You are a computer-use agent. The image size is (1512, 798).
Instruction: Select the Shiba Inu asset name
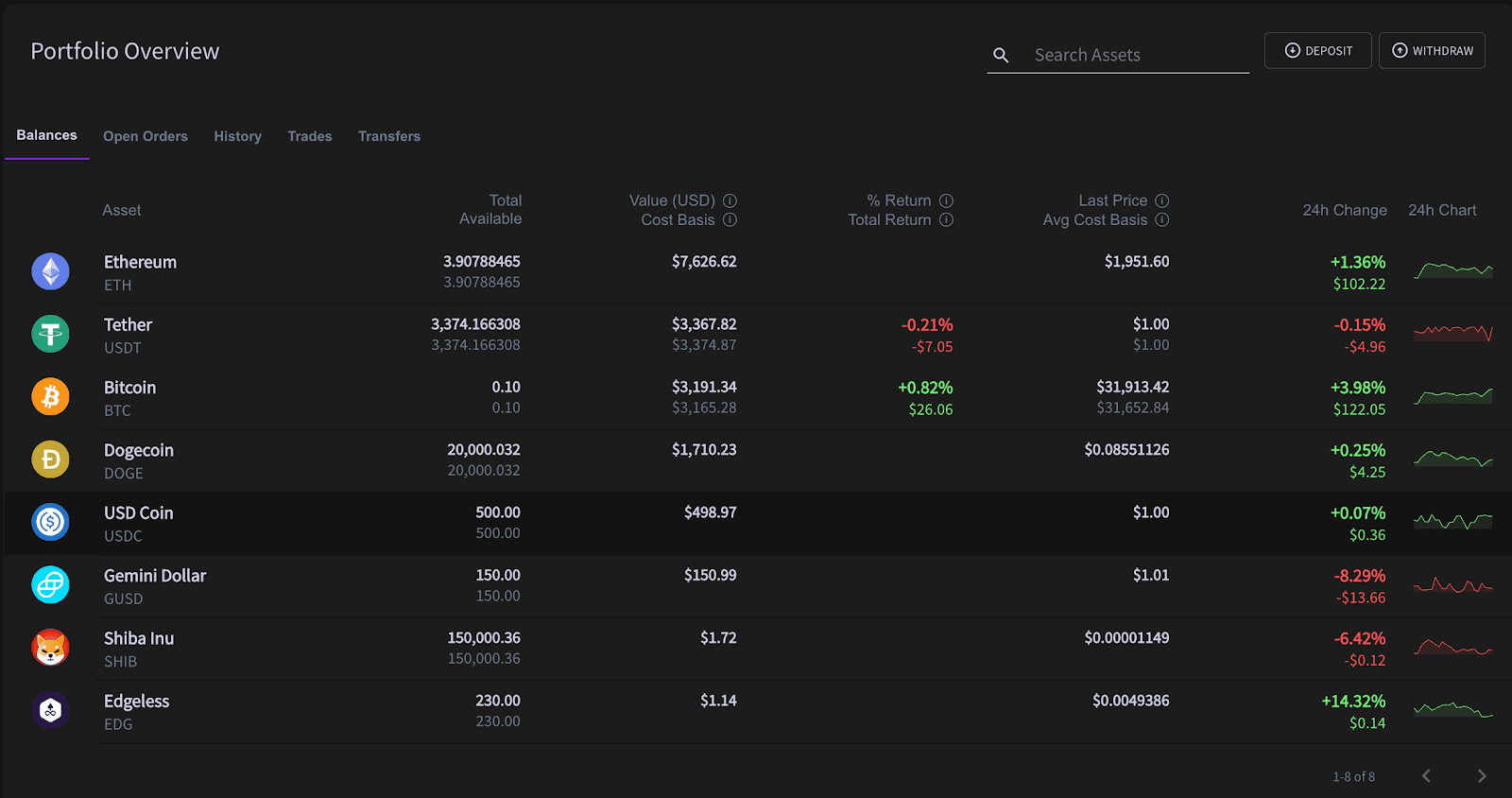[x=139, y=638]
